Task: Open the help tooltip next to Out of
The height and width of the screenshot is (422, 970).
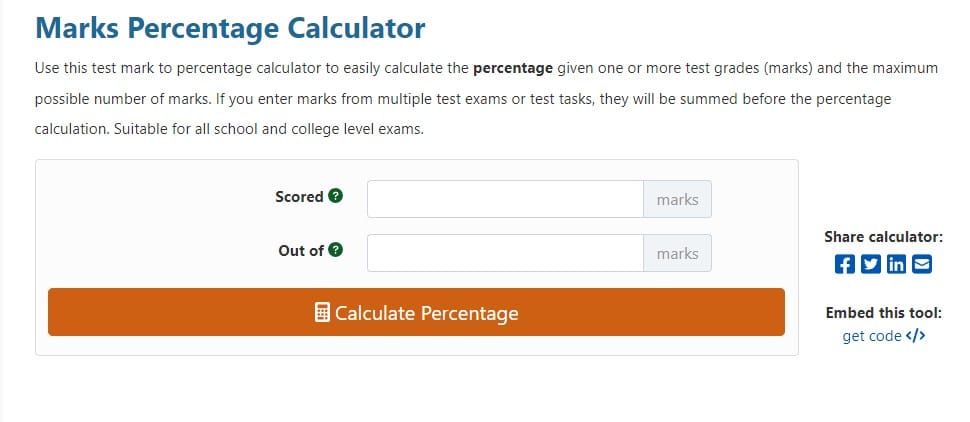Action: [x=335, y=250]
